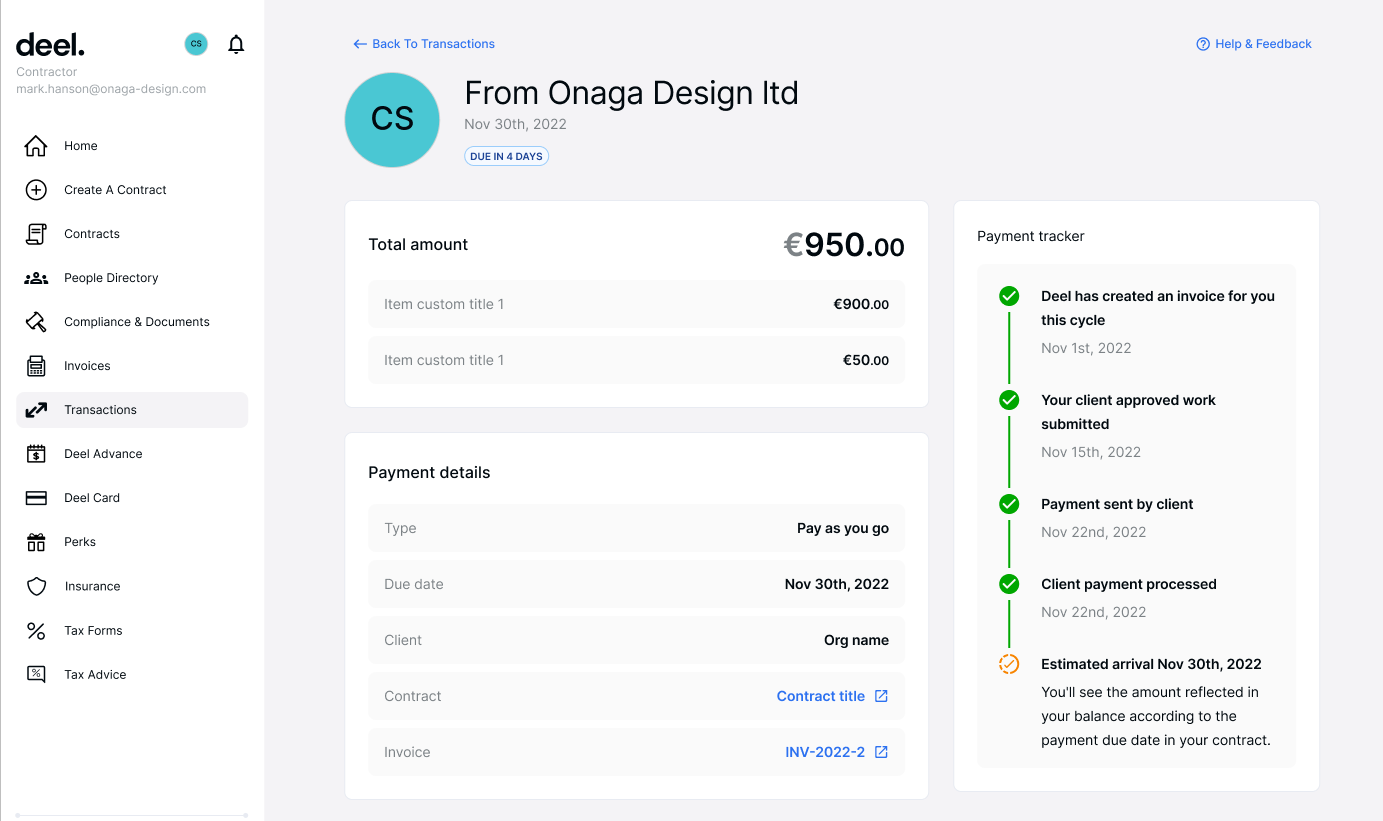Click the Org name client value
The height and width of the screenshot is (821, 1383).
856,640
